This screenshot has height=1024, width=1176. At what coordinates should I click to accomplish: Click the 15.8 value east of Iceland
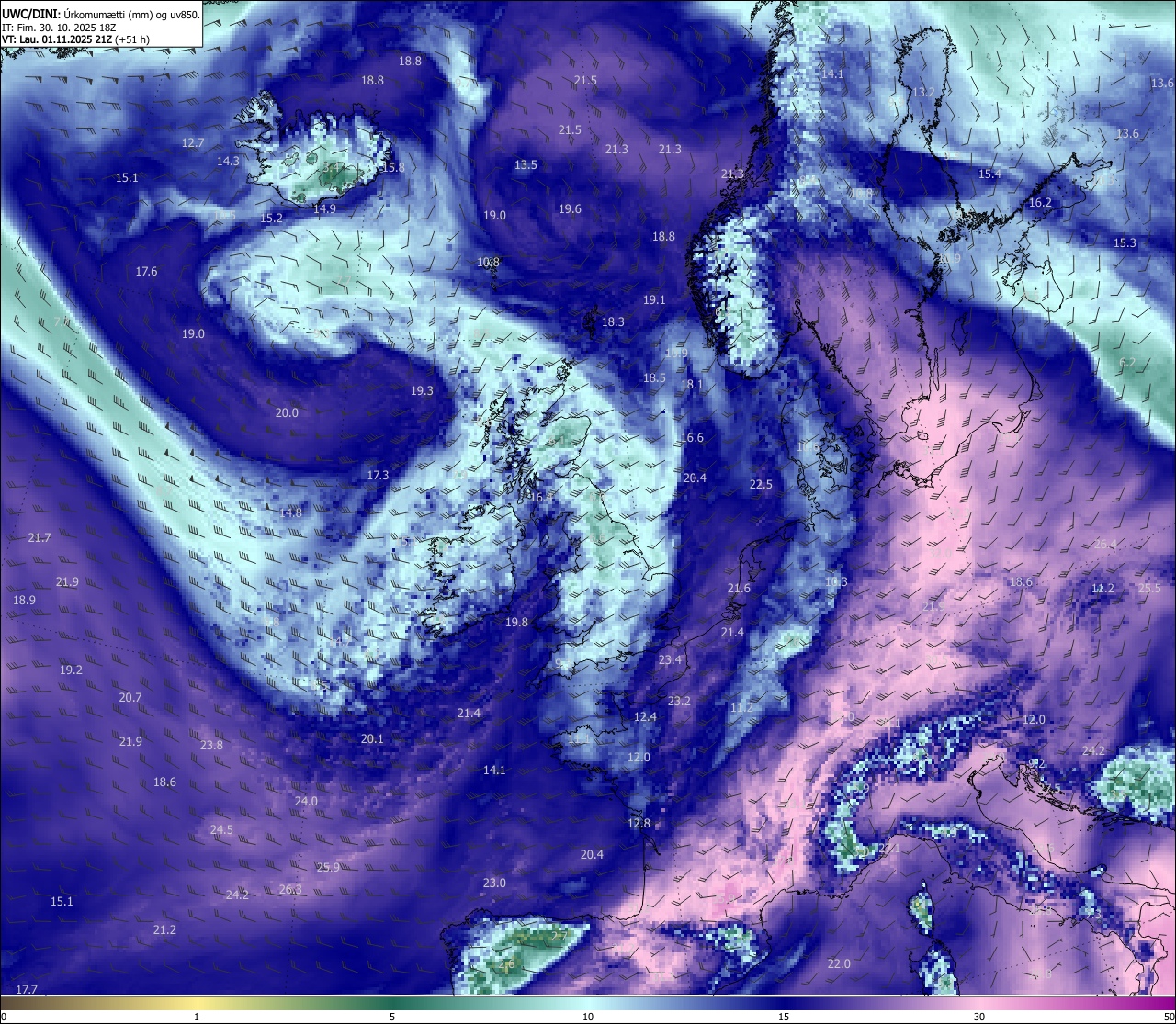(393, 167)
